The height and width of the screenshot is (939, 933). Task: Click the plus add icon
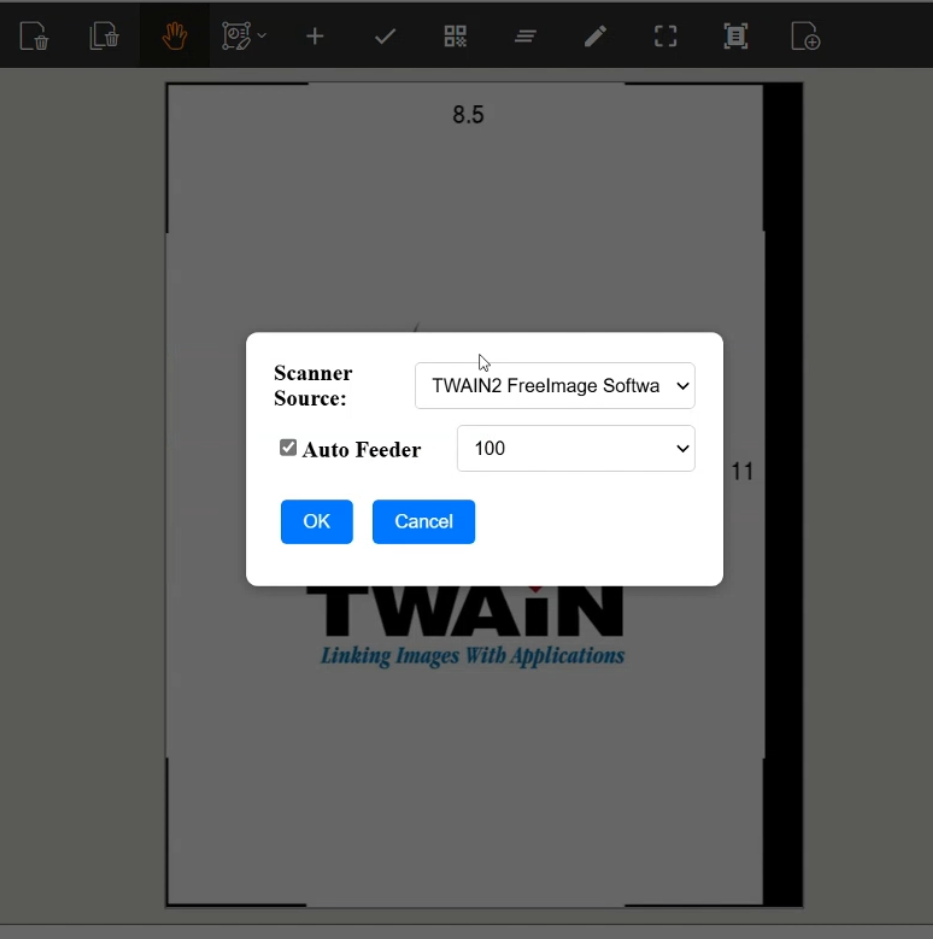point(315,36)
